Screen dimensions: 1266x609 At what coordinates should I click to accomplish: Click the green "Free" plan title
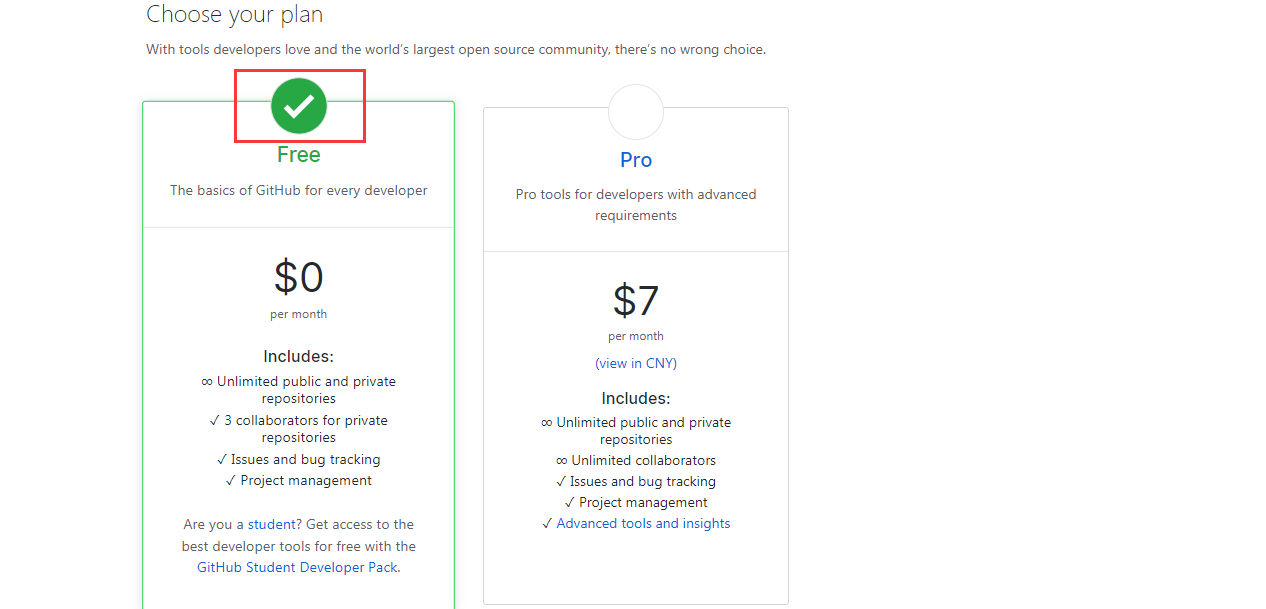pos(299,155)
